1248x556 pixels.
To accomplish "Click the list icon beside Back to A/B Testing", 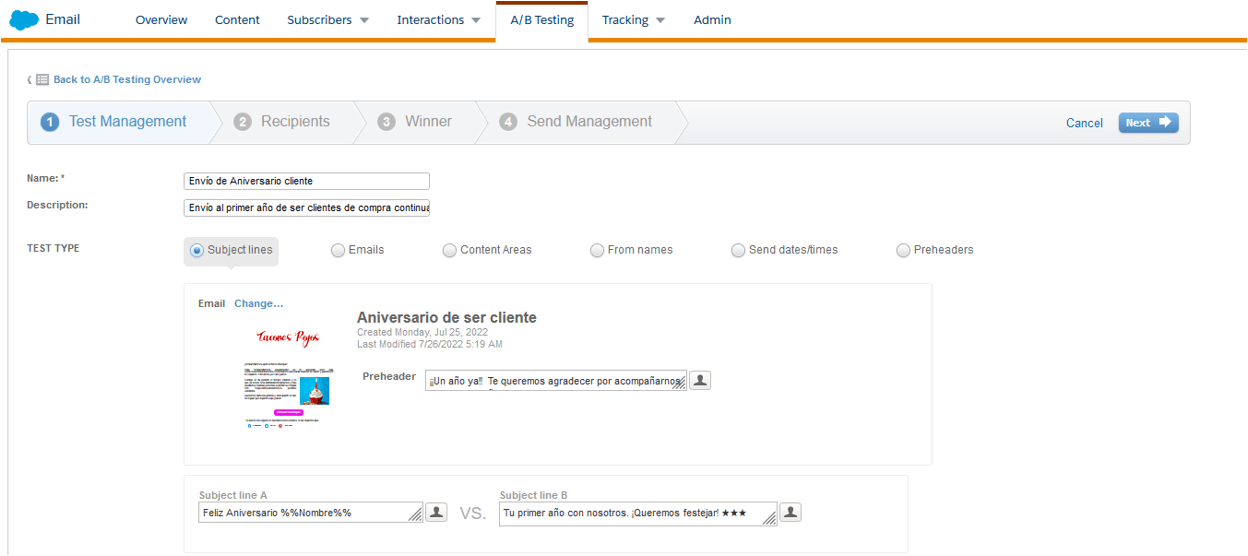I will [43, 80].
